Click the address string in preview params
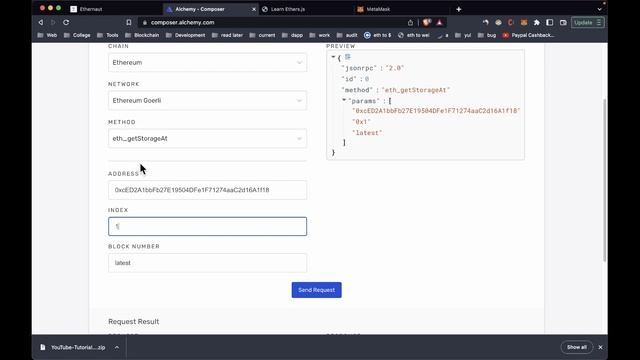Viewport: 640px width, 360px height. 436,111
